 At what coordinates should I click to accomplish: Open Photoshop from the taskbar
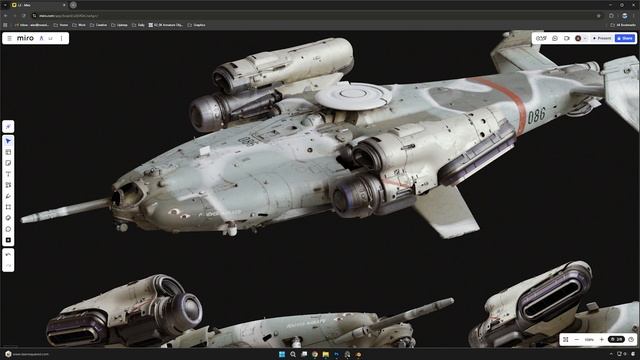pos(336,354)
